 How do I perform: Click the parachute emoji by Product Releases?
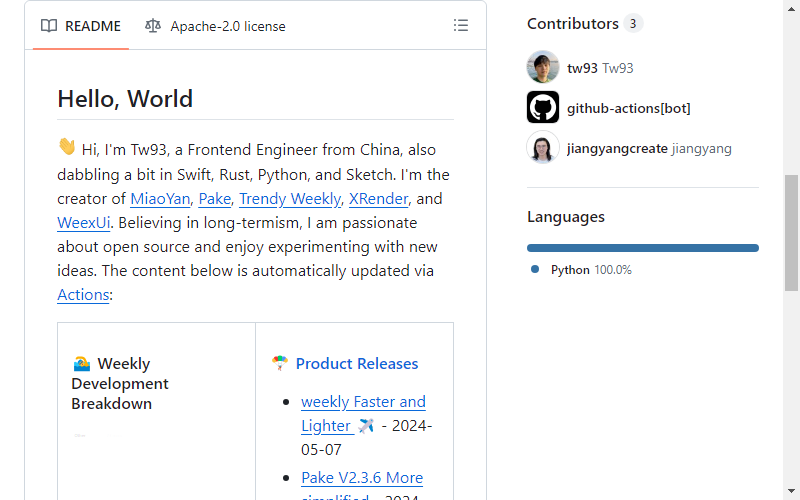[280, 363]
